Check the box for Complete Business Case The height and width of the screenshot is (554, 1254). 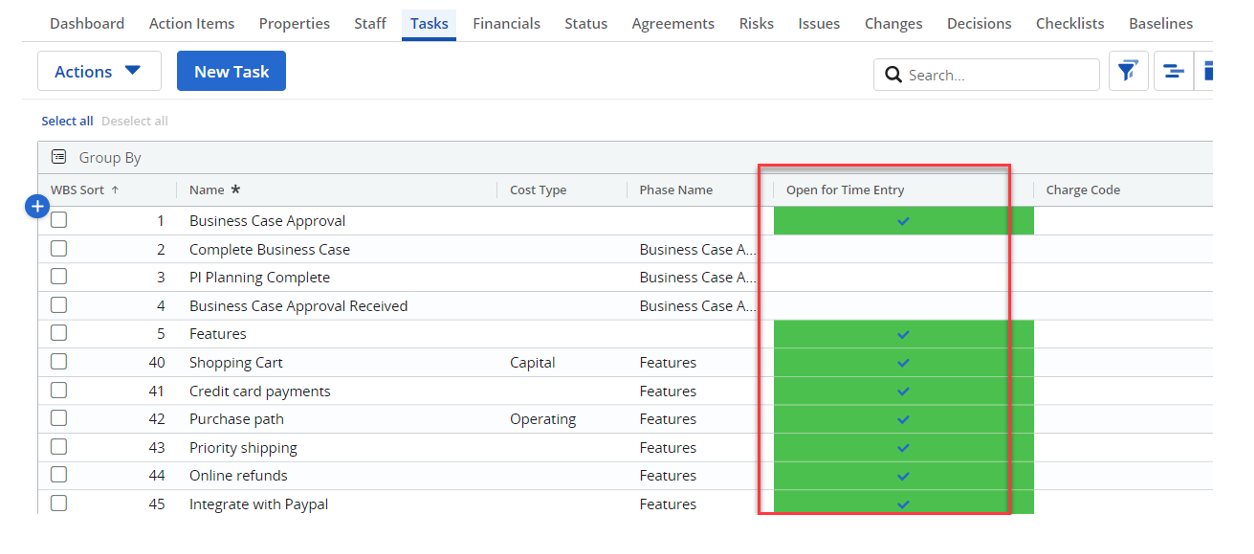tap(59, 248)
